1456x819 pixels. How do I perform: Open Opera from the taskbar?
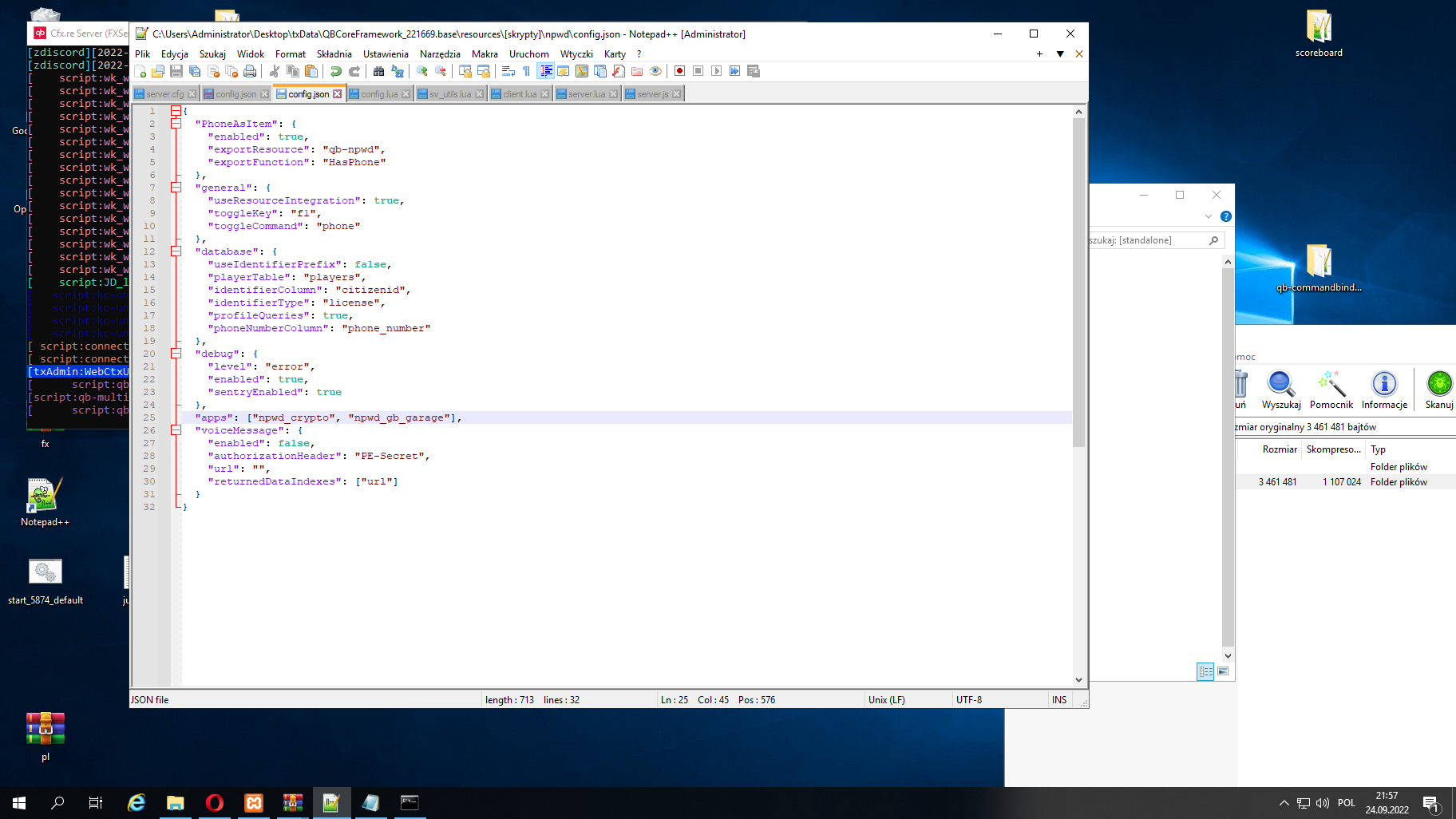point(215,803)
